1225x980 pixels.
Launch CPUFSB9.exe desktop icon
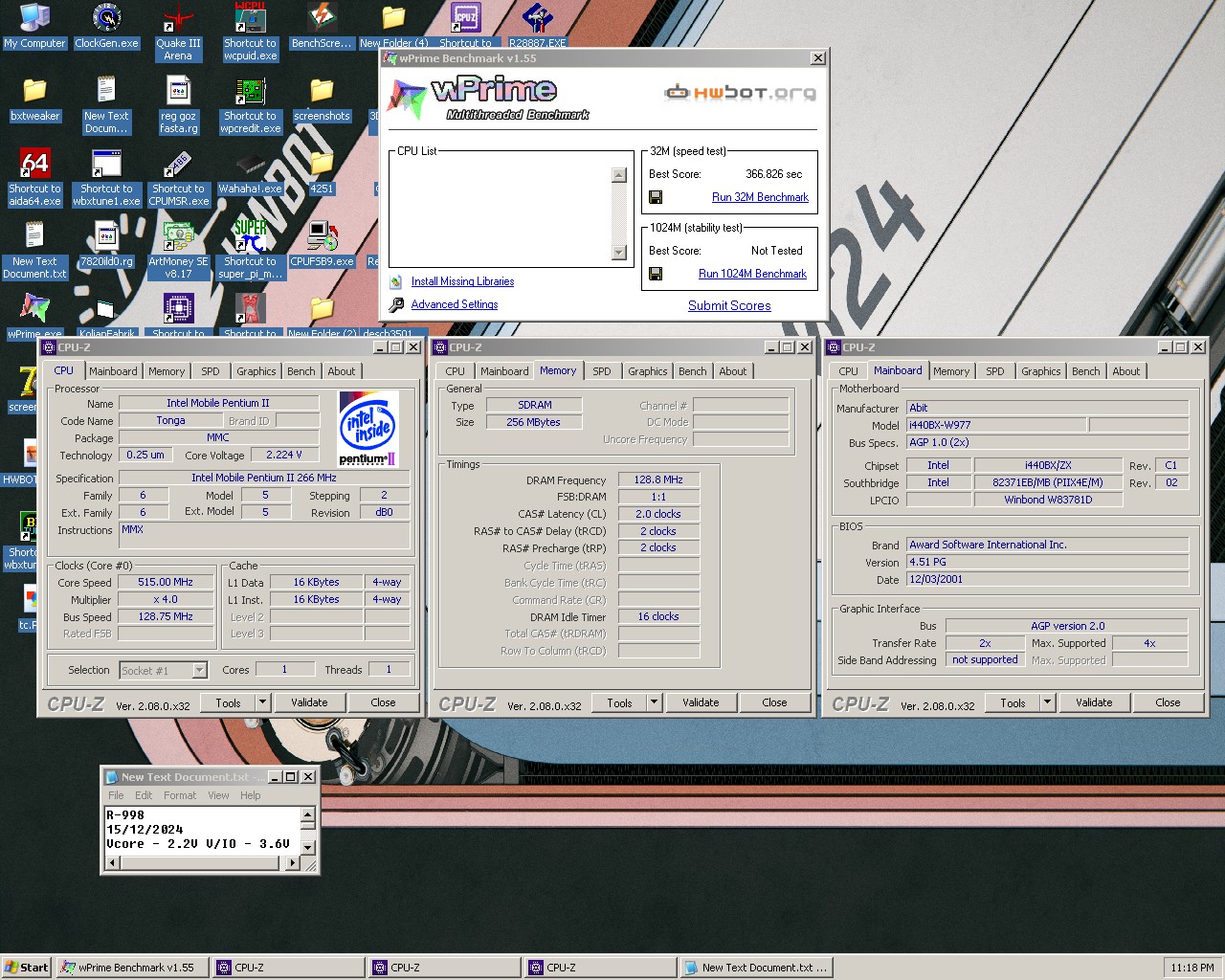(322, 246)
